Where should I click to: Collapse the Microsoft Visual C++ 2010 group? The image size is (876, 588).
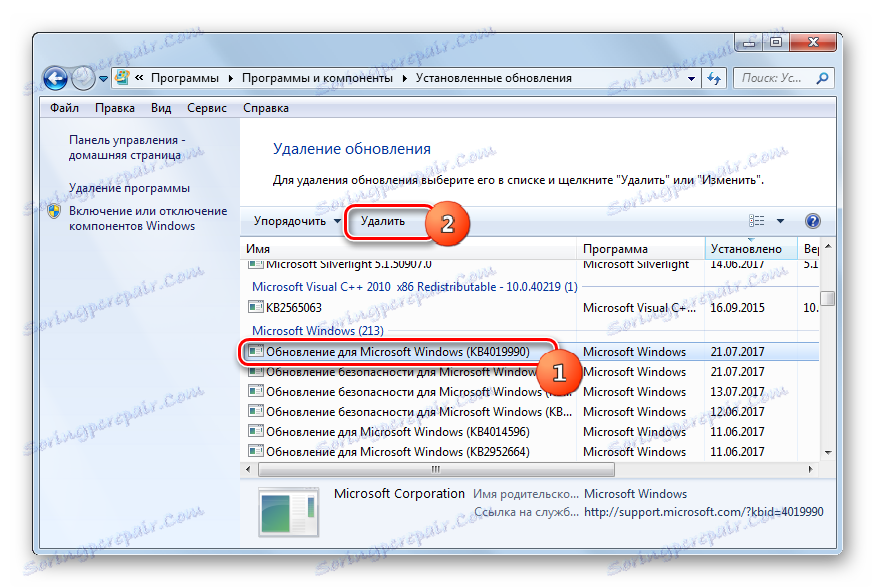coord(415,287)
